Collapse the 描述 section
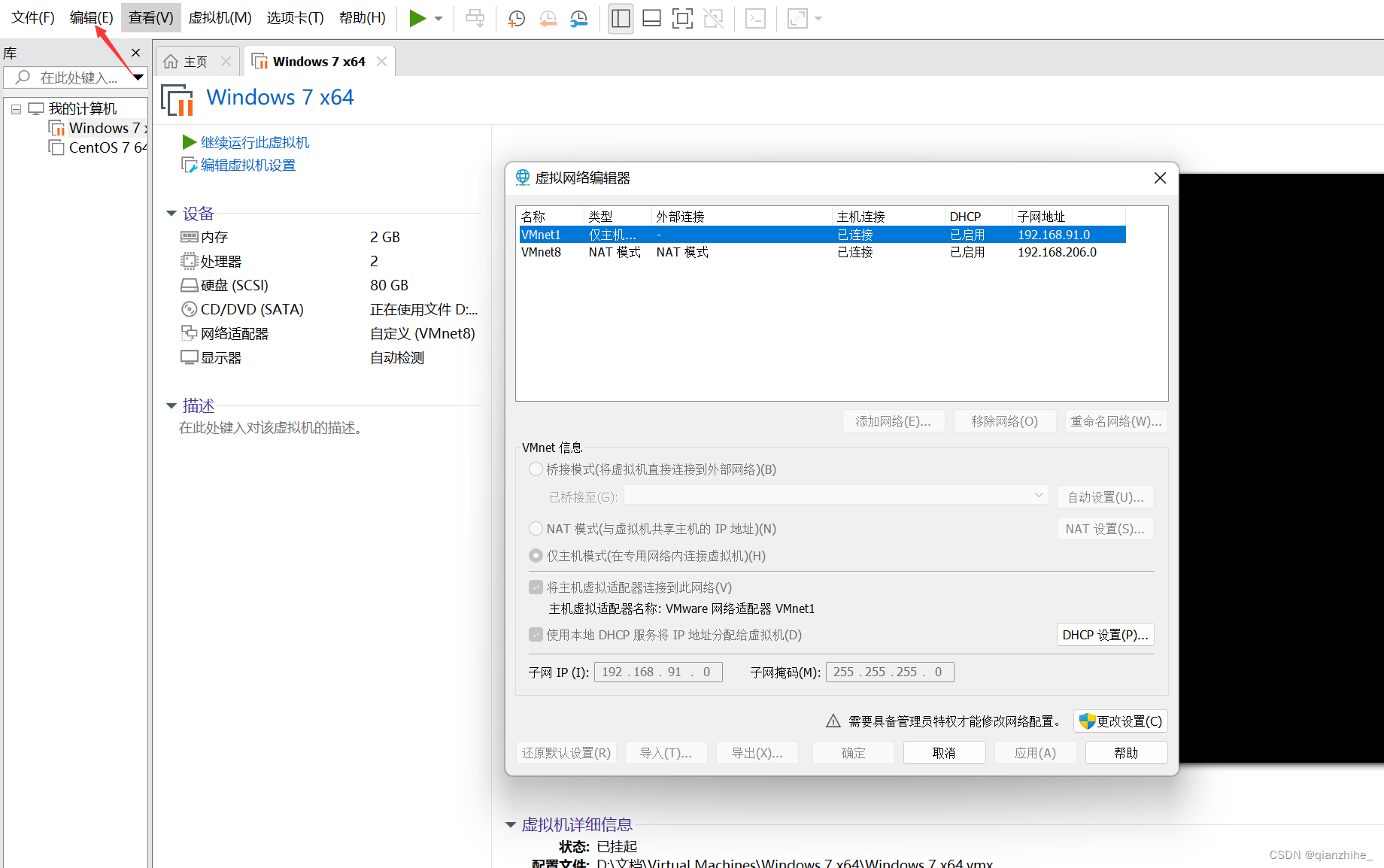1384x868 pixels. pyautogui.click(x=171, y=406)
